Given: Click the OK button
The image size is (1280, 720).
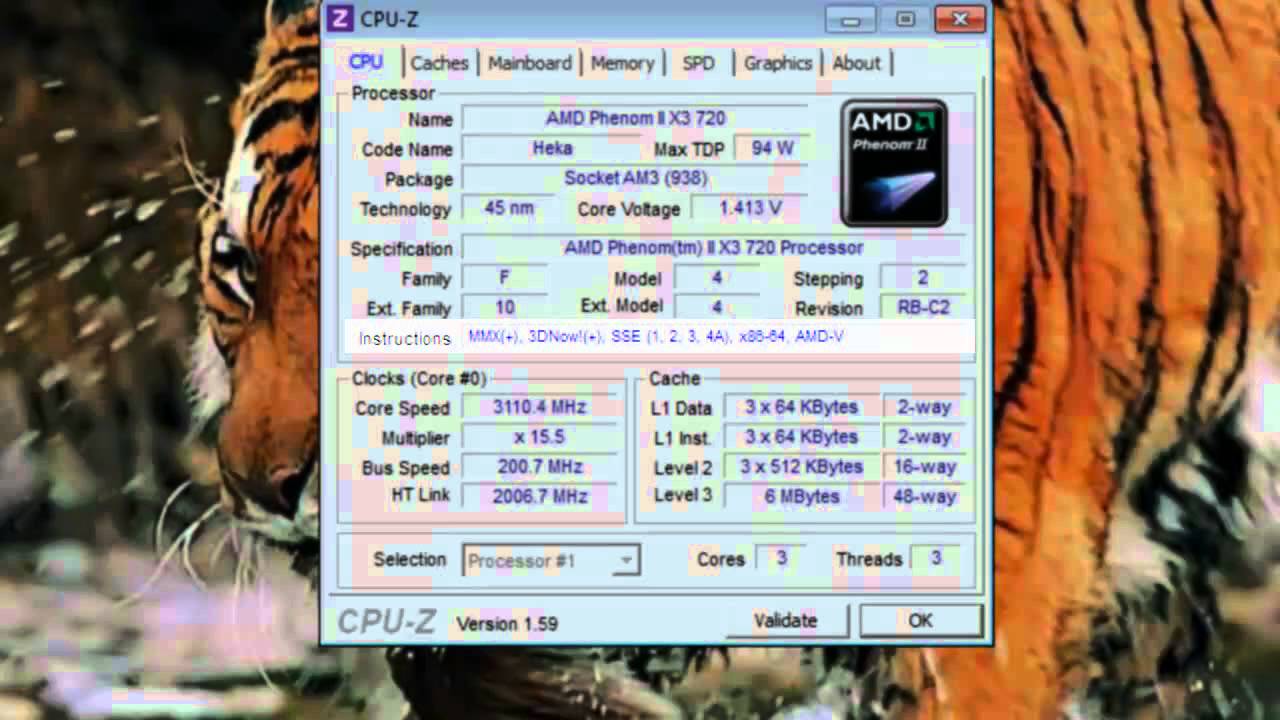Looking at the screenshot, I should click(920, 621).
